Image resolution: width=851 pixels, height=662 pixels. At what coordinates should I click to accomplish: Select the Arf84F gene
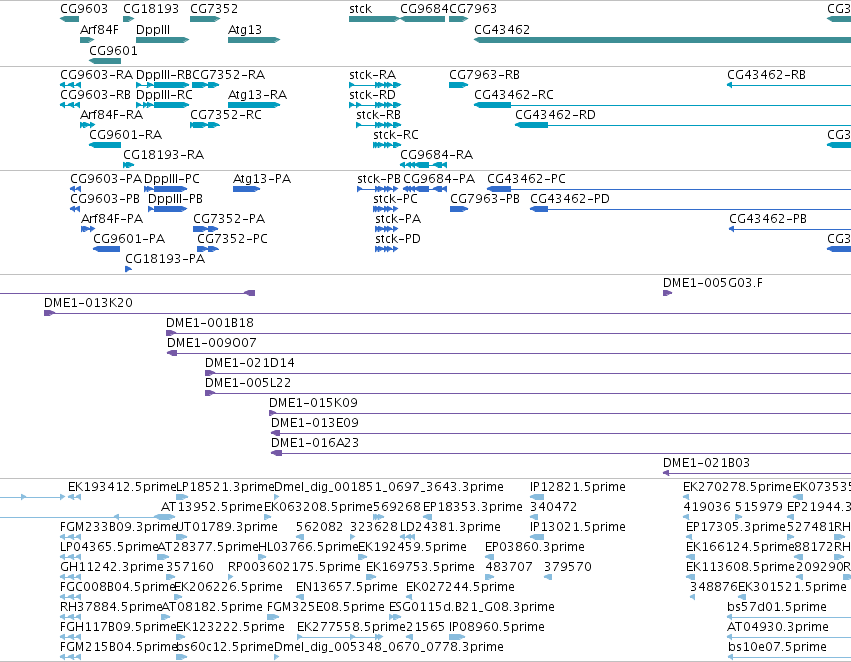pos(87,40)
